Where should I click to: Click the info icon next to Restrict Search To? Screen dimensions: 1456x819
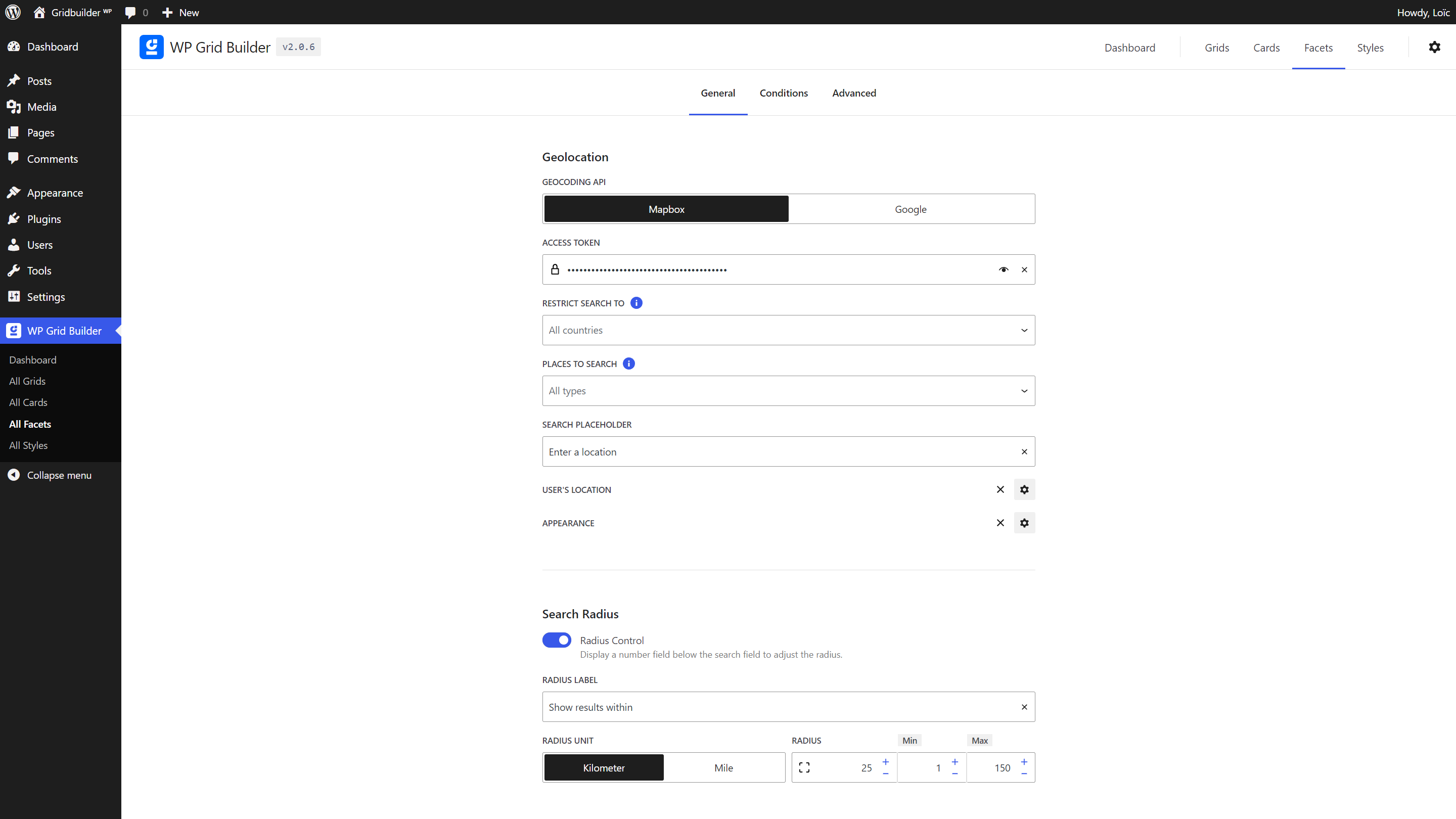tap(636, 303)
